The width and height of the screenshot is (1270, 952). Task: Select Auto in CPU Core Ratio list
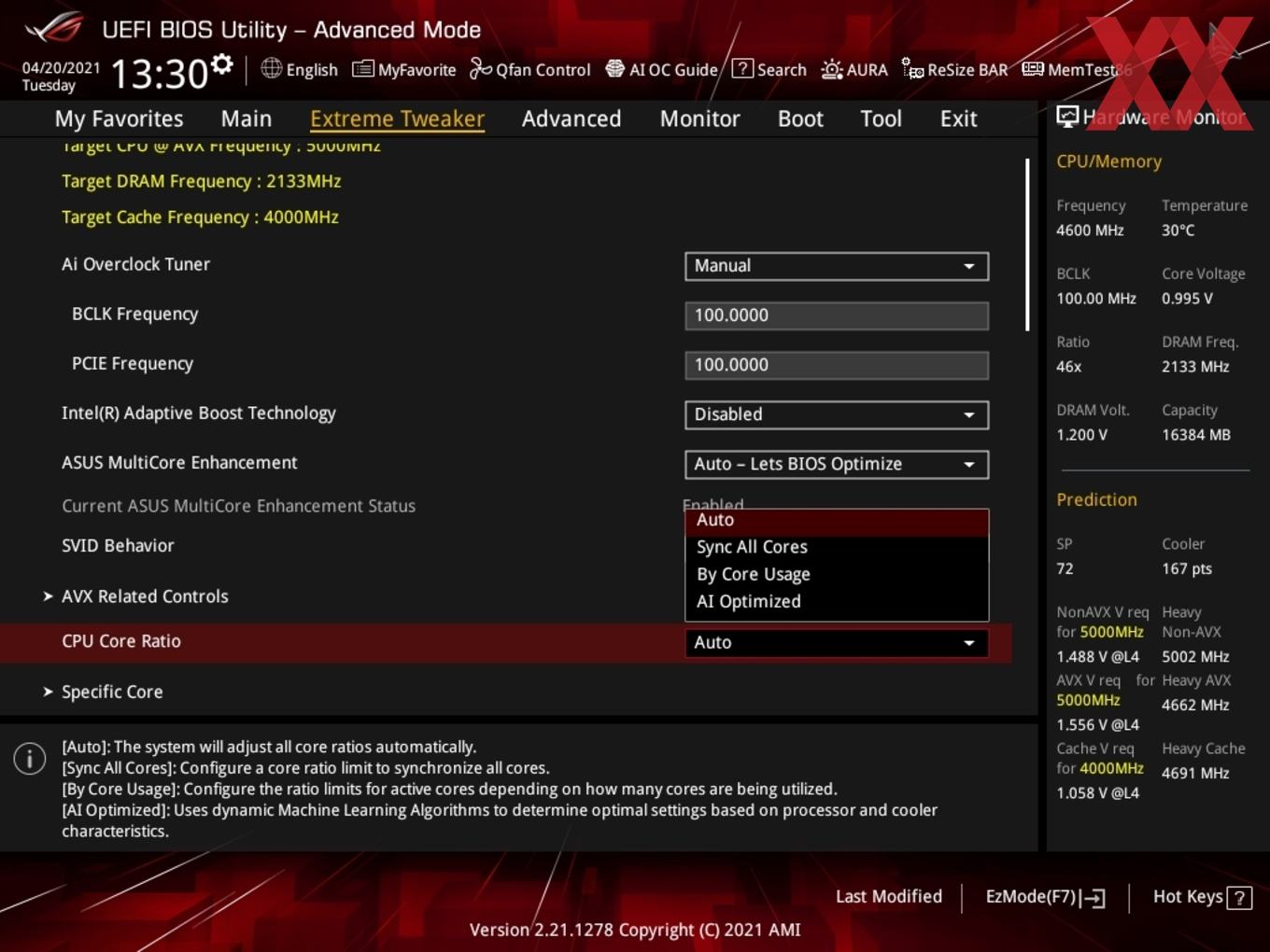(836, 521)
